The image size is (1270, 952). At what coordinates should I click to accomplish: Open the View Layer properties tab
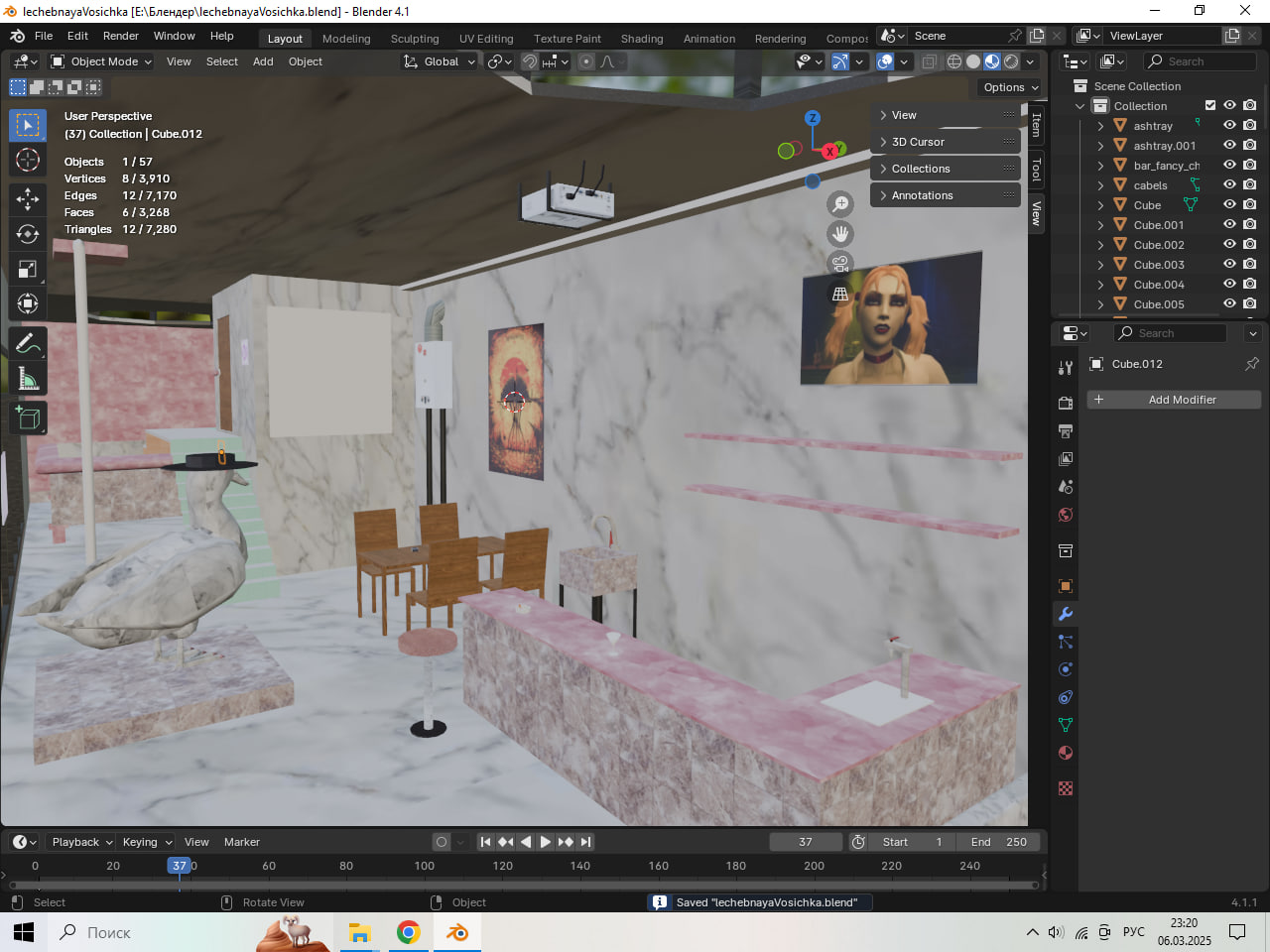1066,458
